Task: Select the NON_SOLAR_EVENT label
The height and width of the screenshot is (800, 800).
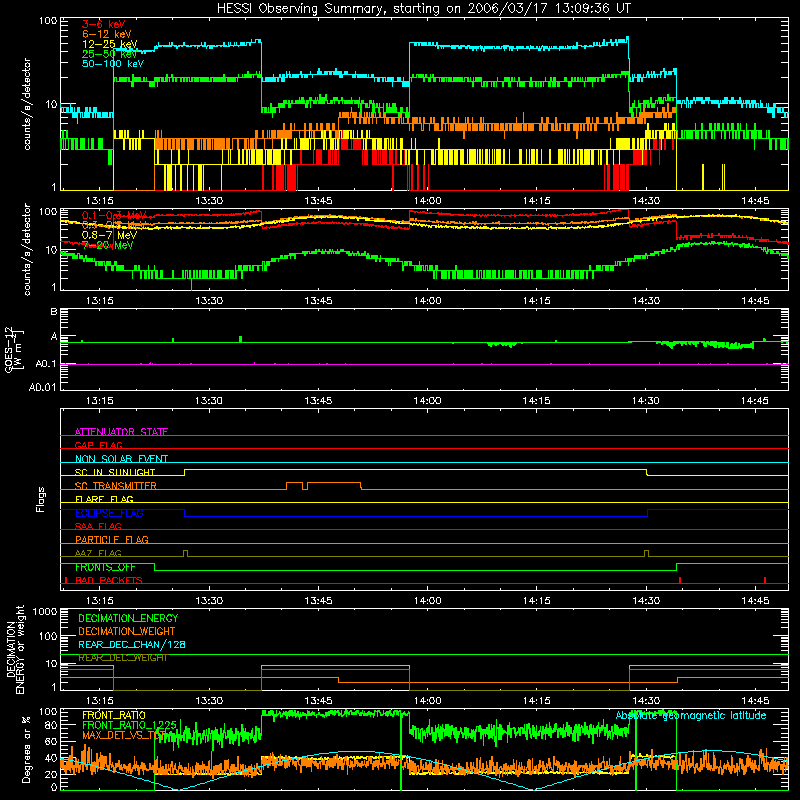Action: (121, 459)
